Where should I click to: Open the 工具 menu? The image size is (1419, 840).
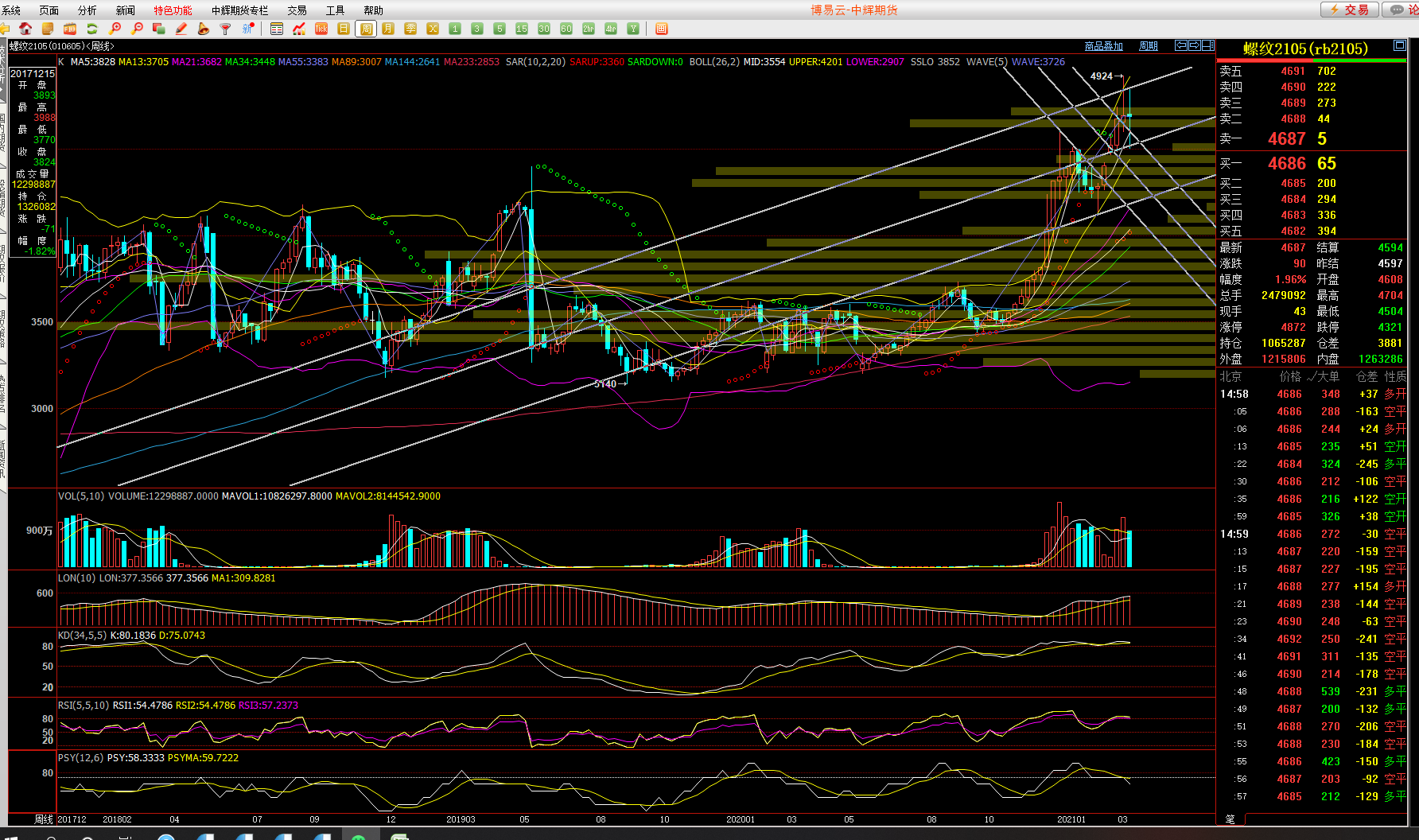click(x=336, y=10)
